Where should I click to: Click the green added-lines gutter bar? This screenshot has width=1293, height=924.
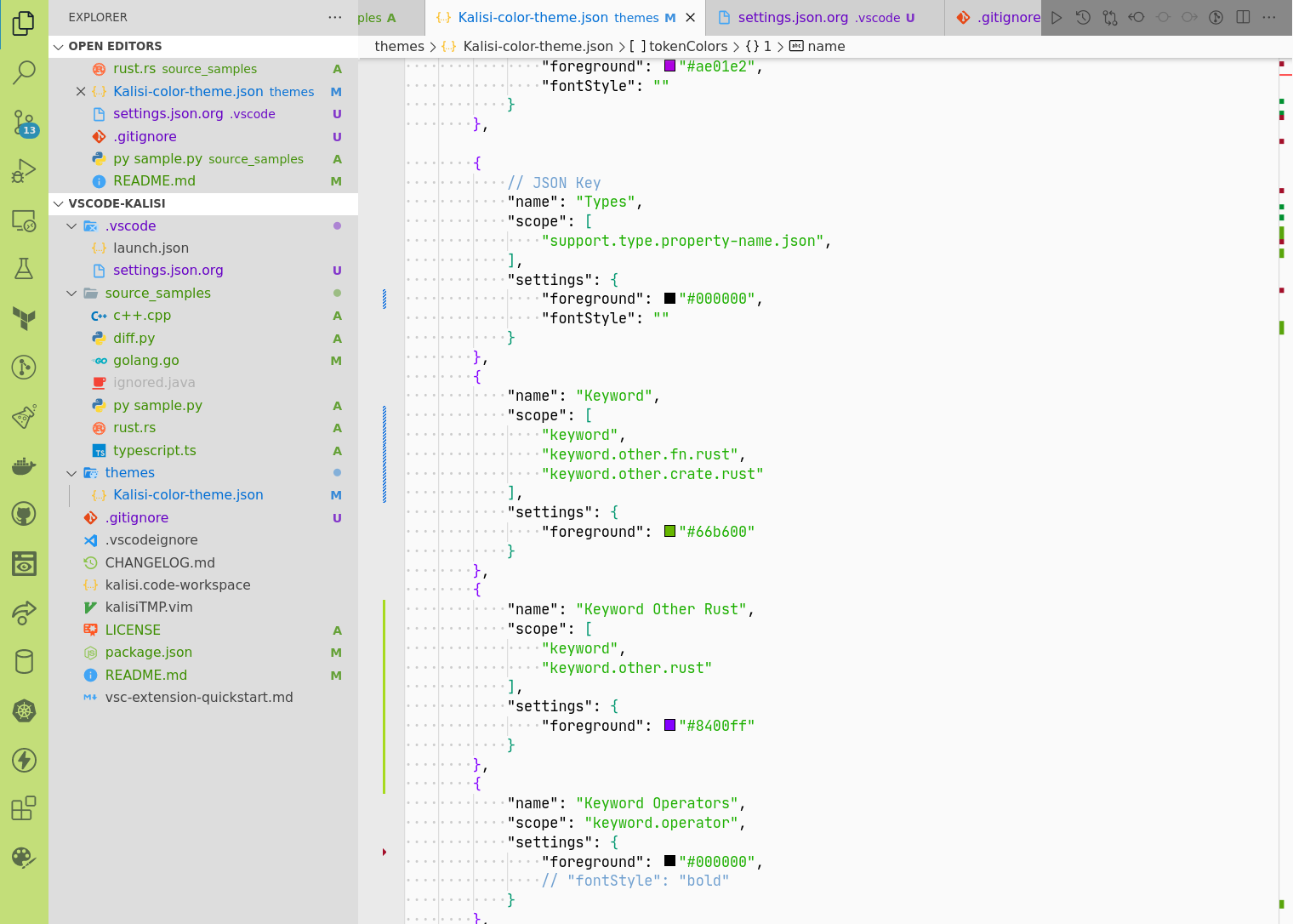pyautogui.click(x=384, y=697)
